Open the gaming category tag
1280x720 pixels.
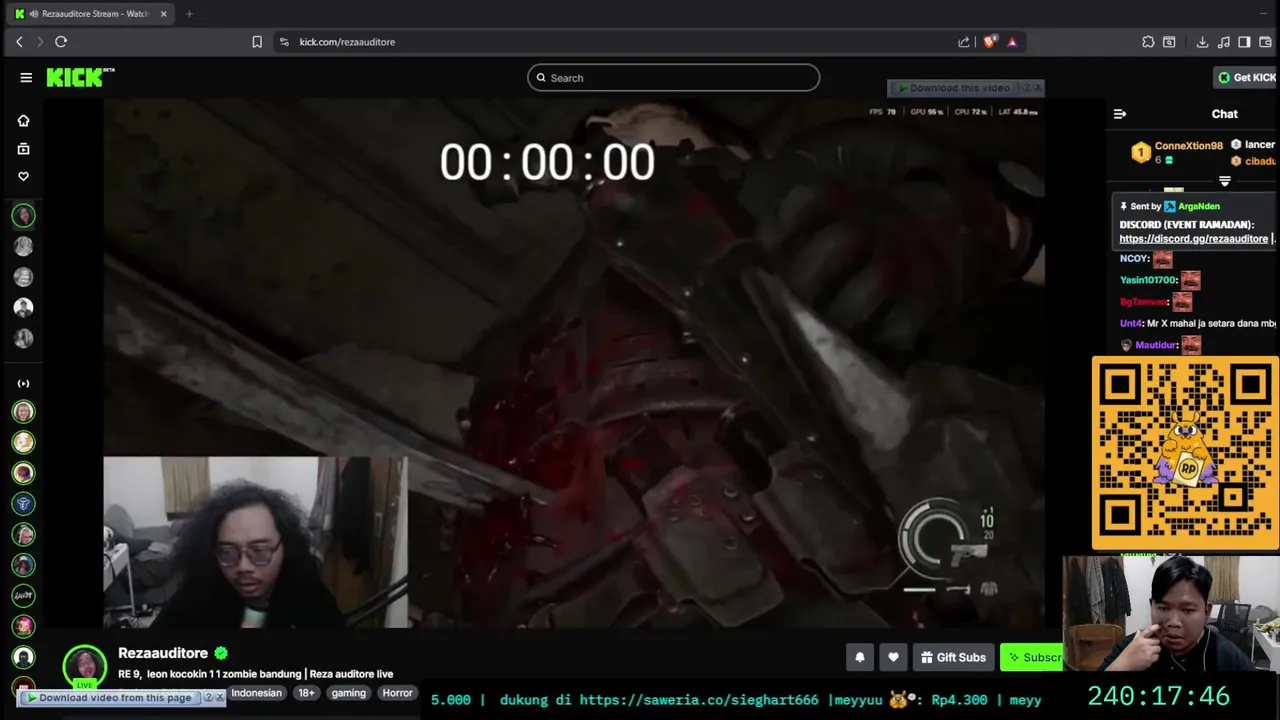pyautogui.click(x=349, y=693)
